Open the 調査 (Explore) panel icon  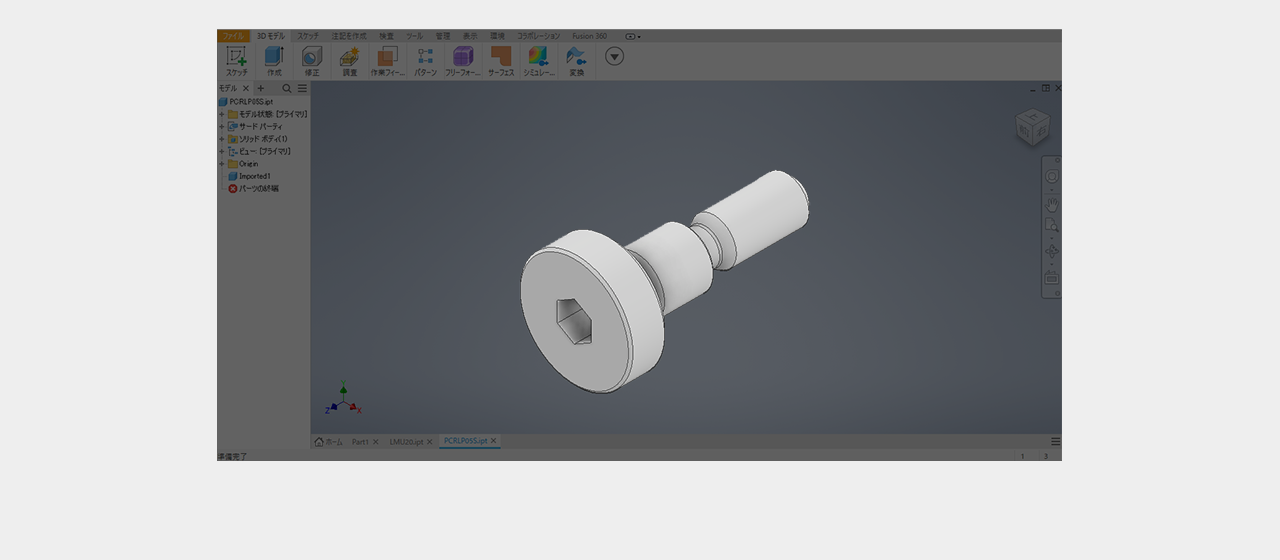click(349, 57)
